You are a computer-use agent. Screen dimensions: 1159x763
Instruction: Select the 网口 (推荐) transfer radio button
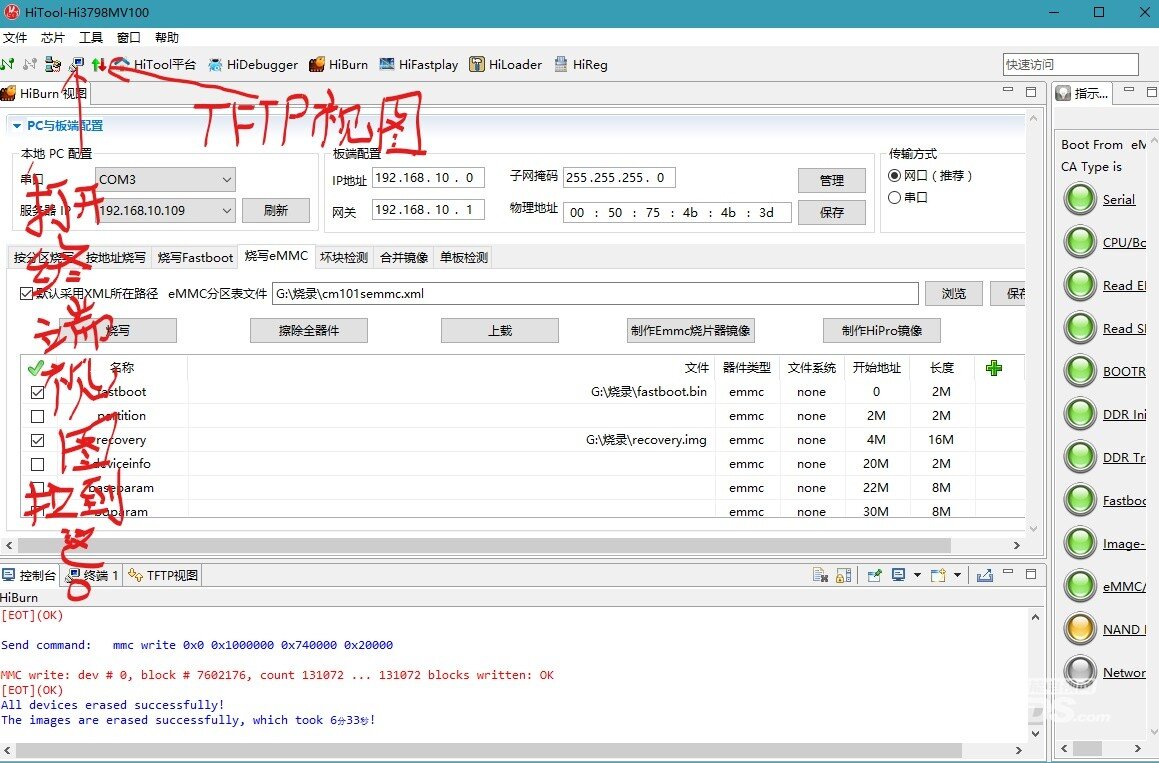[894, 175]
